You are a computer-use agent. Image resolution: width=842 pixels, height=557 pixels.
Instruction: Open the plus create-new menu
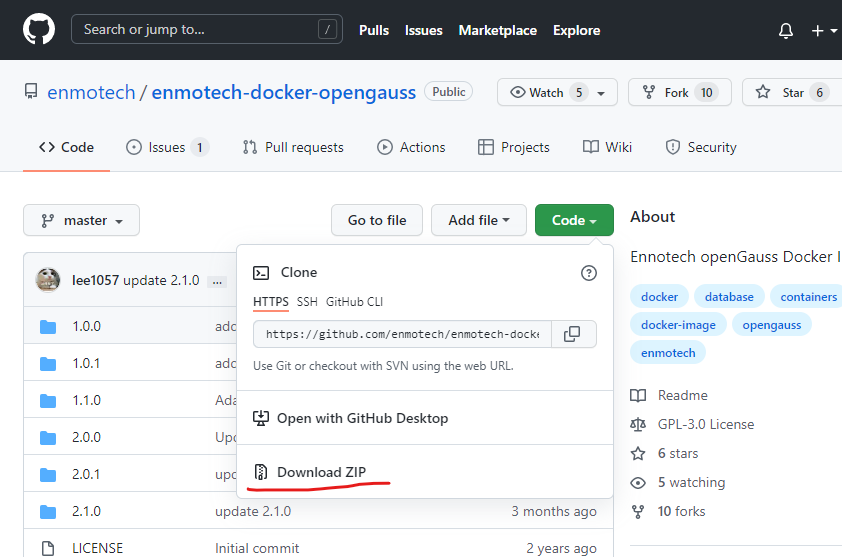coord(823,31)
